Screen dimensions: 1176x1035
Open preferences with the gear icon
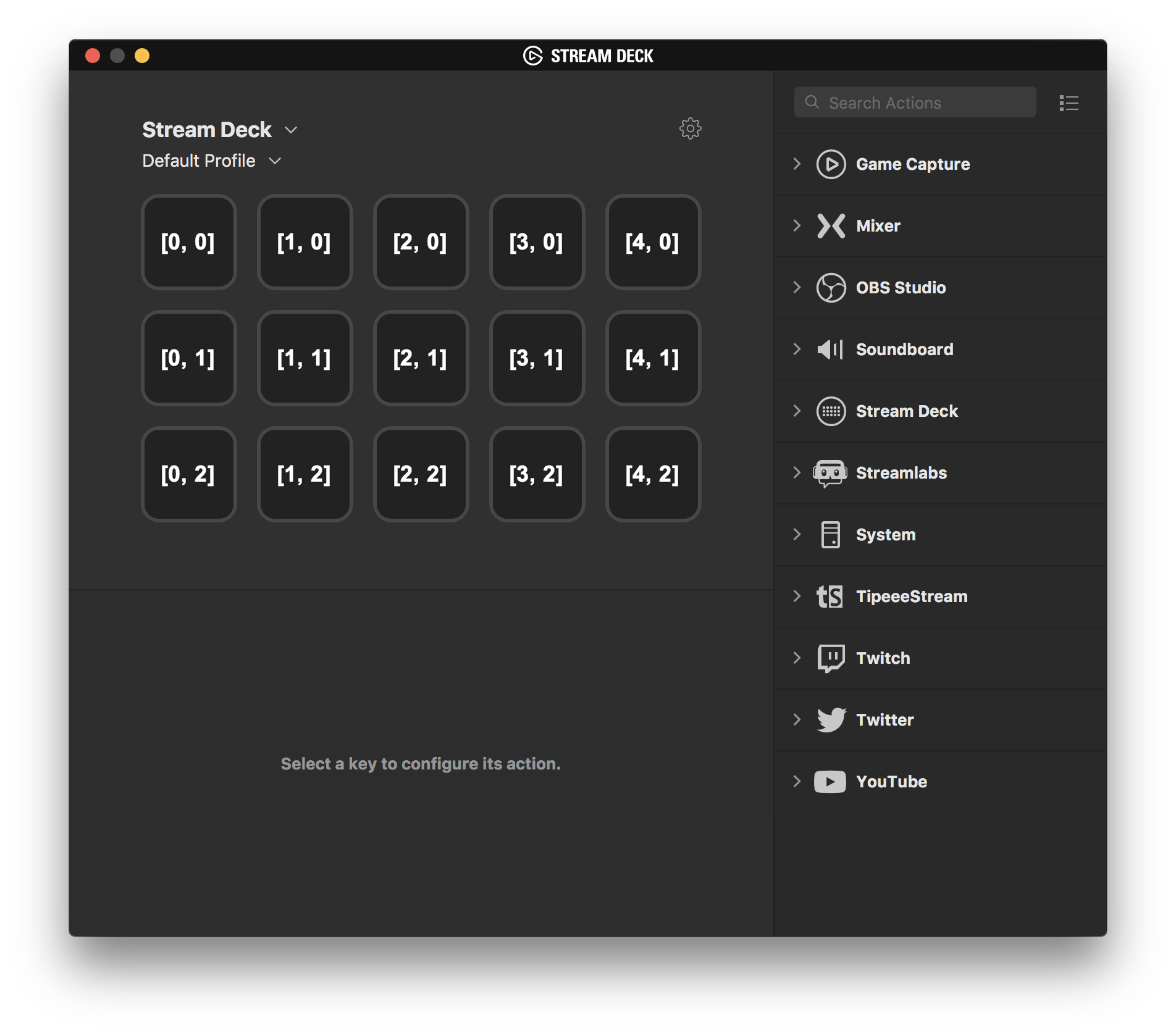pos(690,128)
